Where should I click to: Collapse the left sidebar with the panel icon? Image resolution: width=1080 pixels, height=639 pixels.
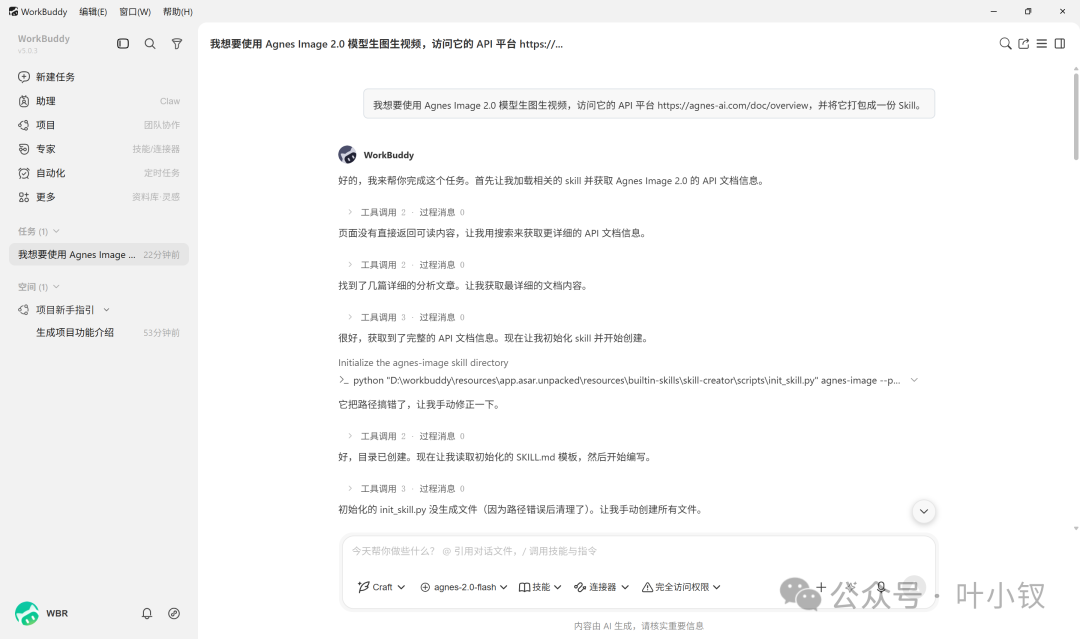pos(123,43)
